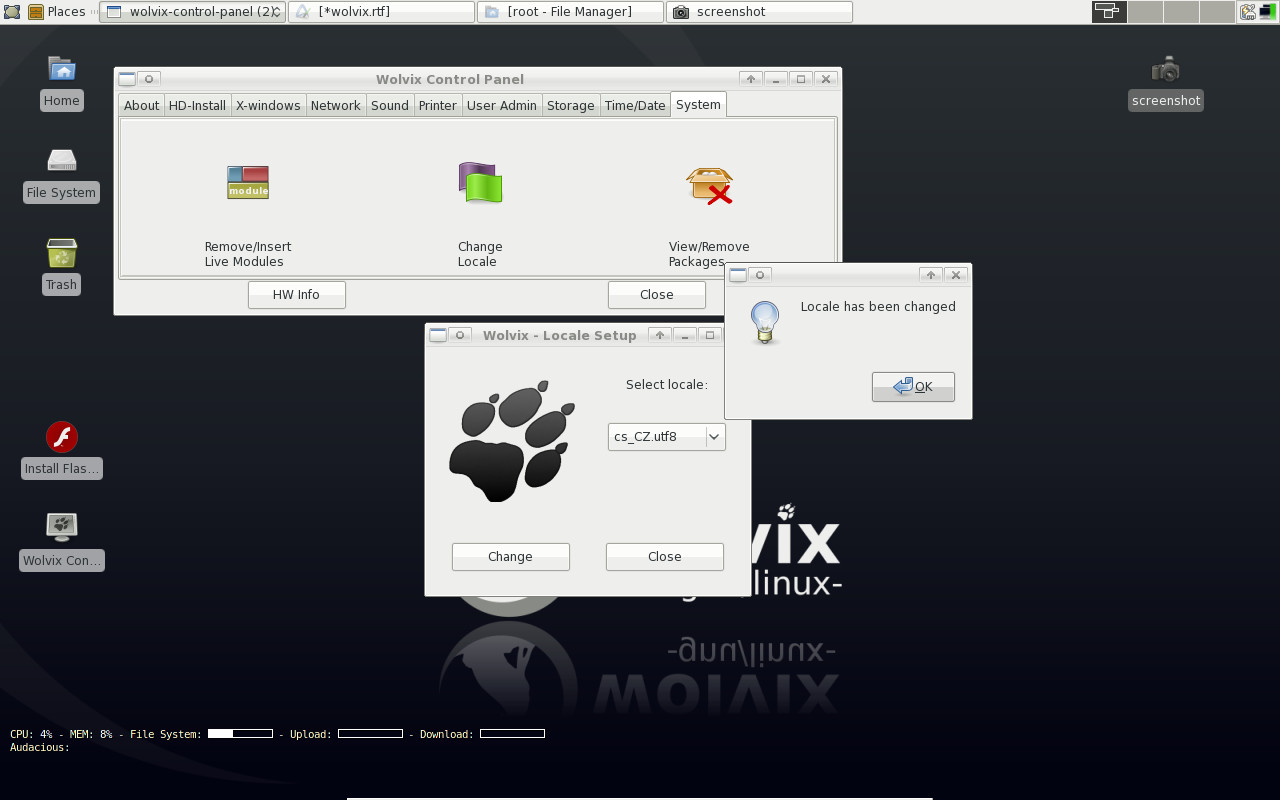Click the 'Select locale:' label
The height and width of the screenshot is (800, 1280).
(667, 384)
